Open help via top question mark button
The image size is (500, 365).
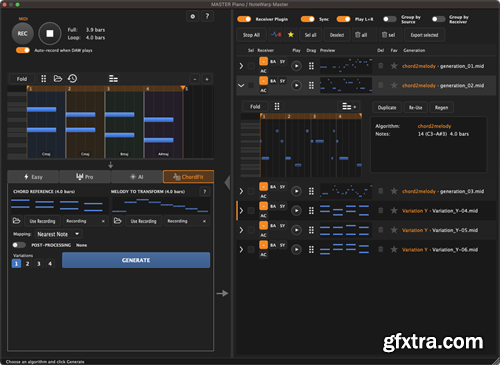[207, 16]
